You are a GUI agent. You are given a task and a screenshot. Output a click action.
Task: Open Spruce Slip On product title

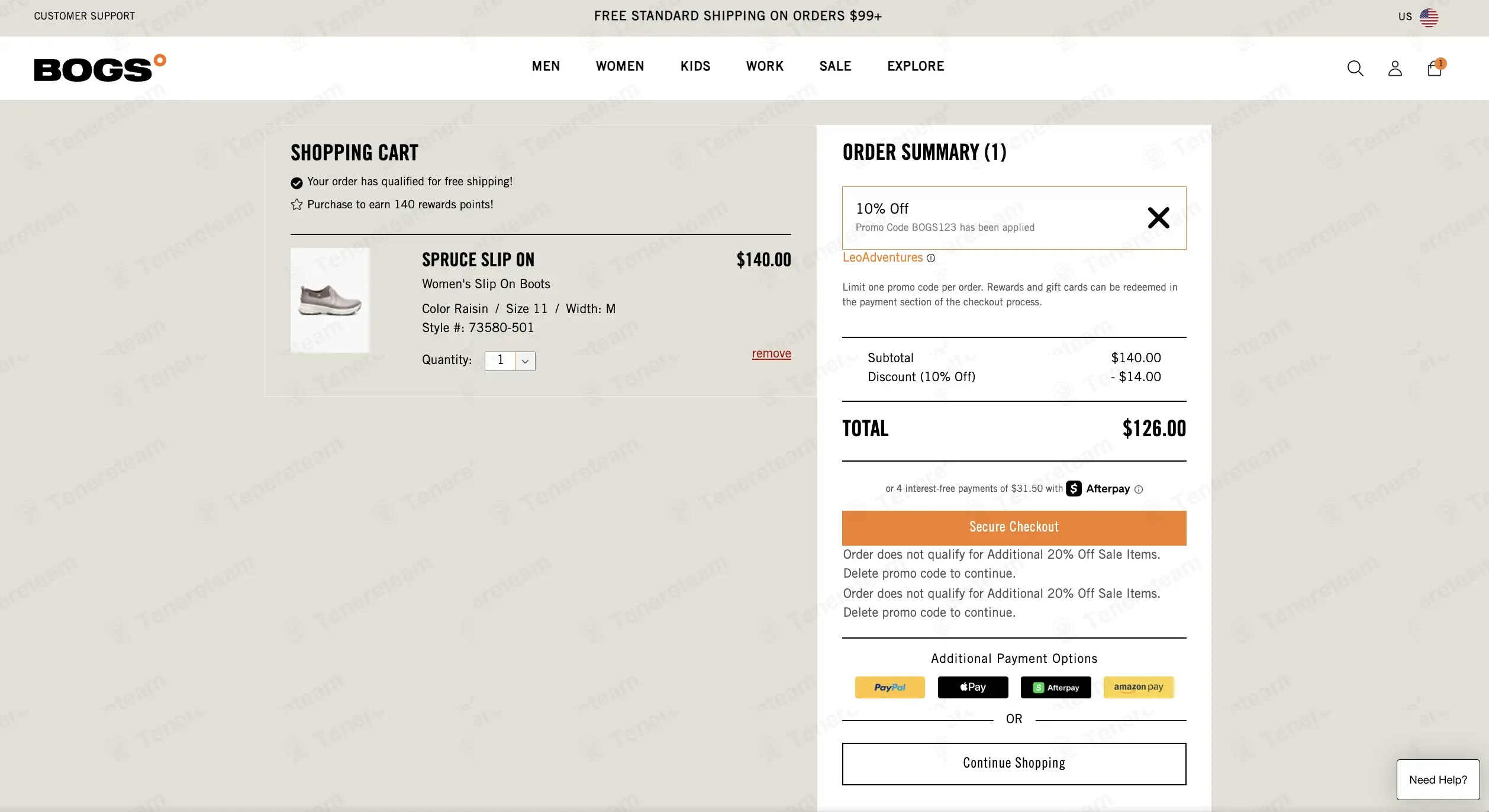coord(478,260)
